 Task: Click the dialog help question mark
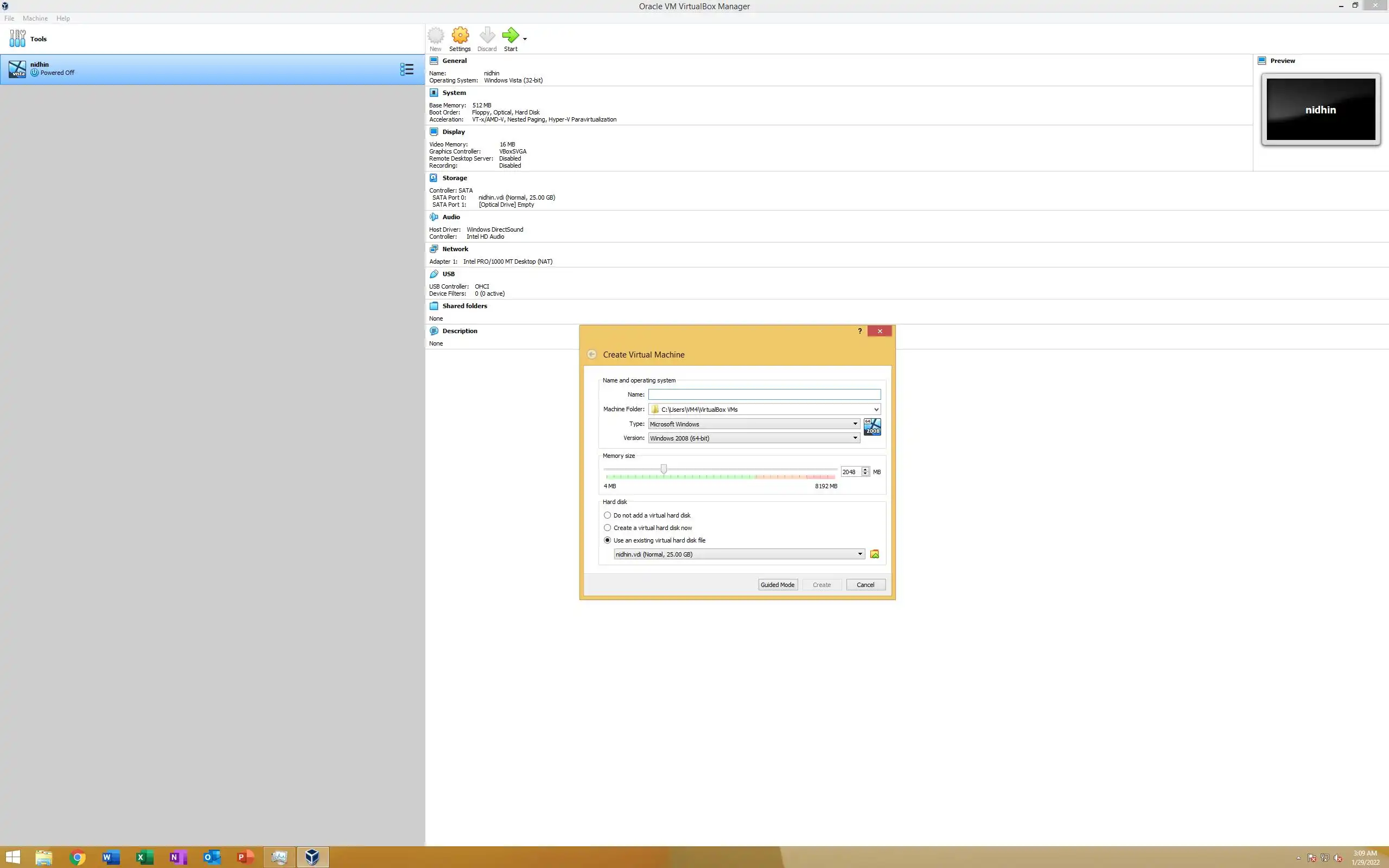[x=859, y=331]
